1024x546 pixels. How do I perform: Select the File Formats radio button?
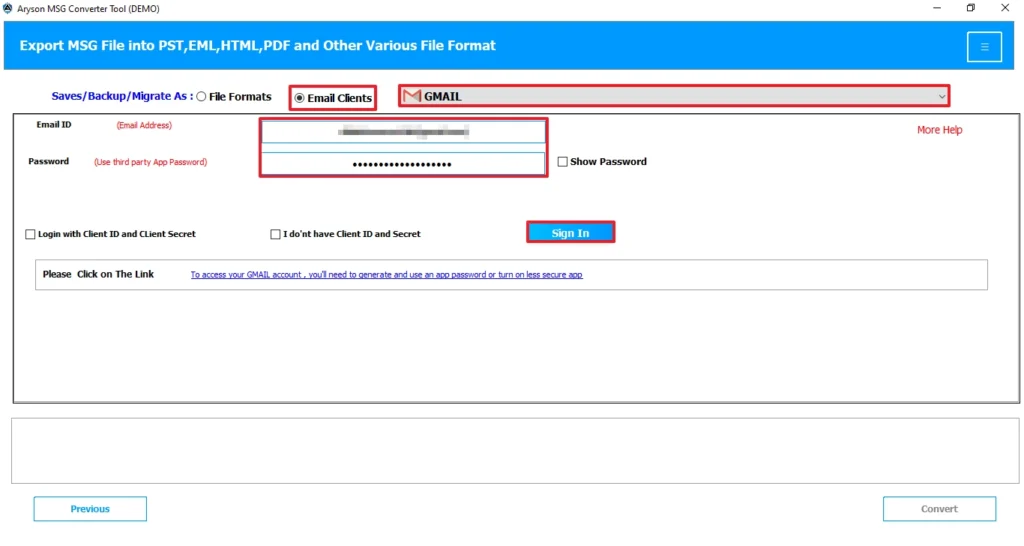point(201,97)
